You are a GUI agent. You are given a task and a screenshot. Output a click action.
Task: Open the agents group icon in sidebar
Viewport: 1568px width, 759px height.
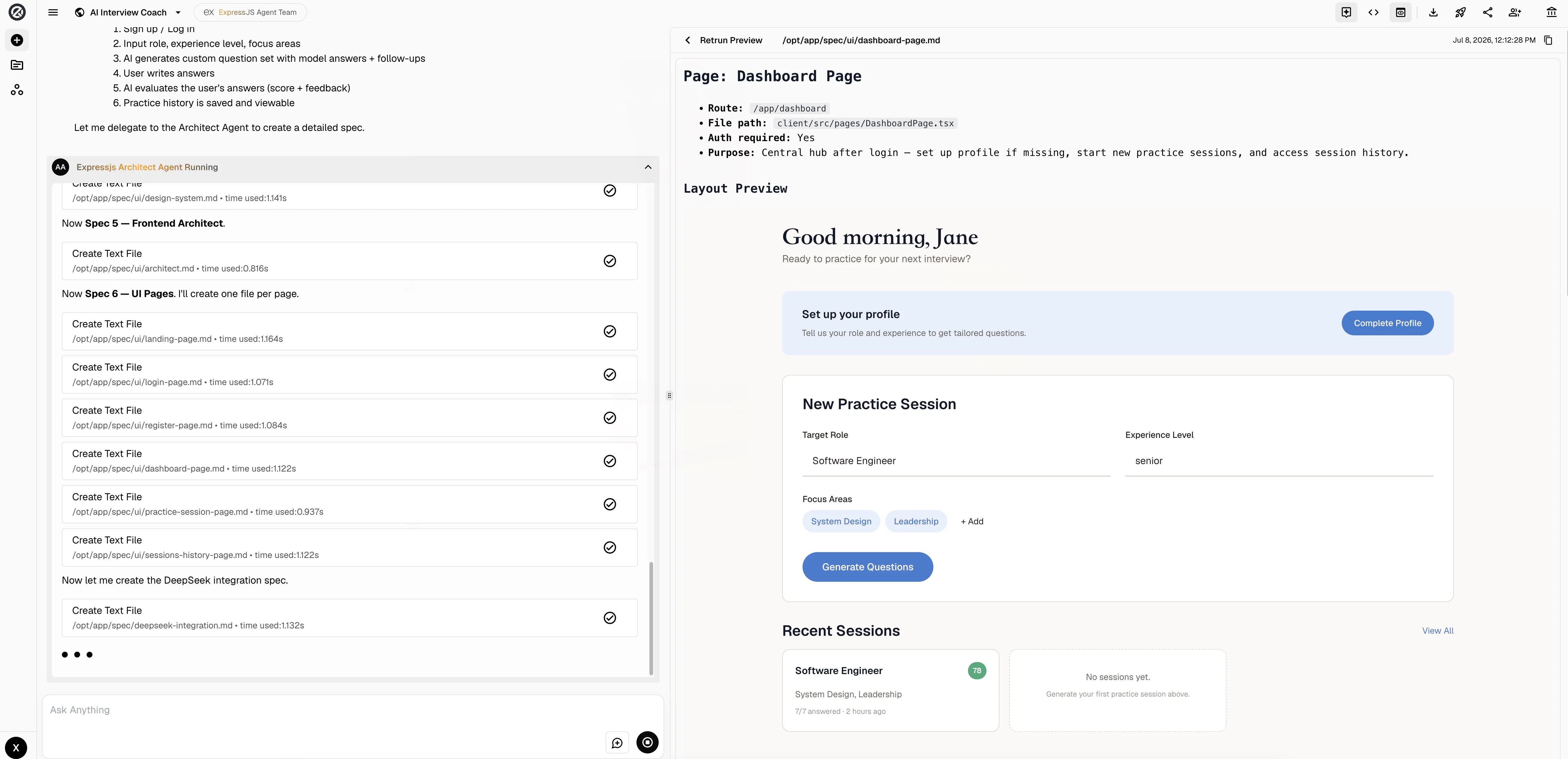pos(17,90)
